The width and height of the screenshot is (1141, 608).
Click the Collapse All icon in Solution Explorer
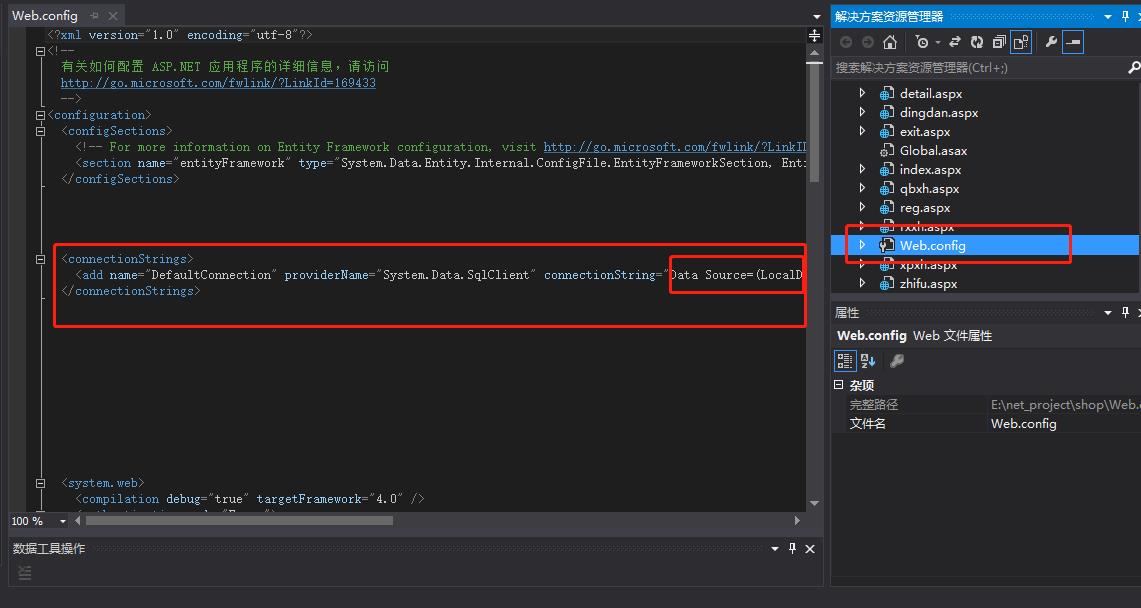tap(999, 42)
